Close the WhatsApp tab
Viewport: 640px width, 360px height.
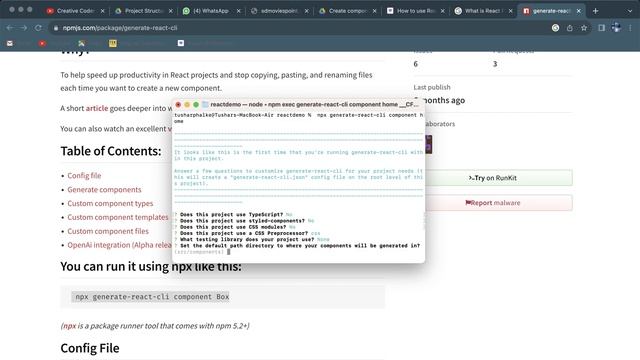238,11
